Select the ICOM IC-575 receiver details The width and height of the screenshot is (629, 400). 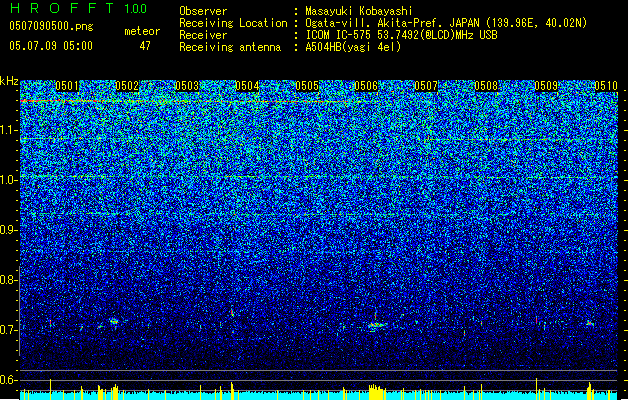click(402, 35)
